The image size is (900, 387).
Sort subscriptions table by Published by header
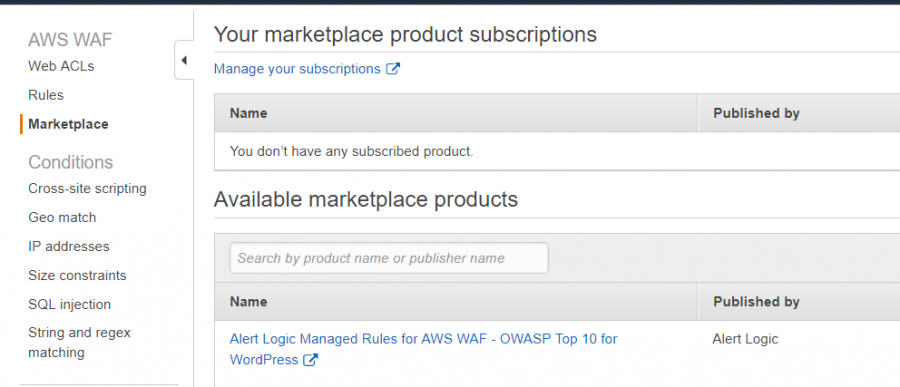point(799,113)
